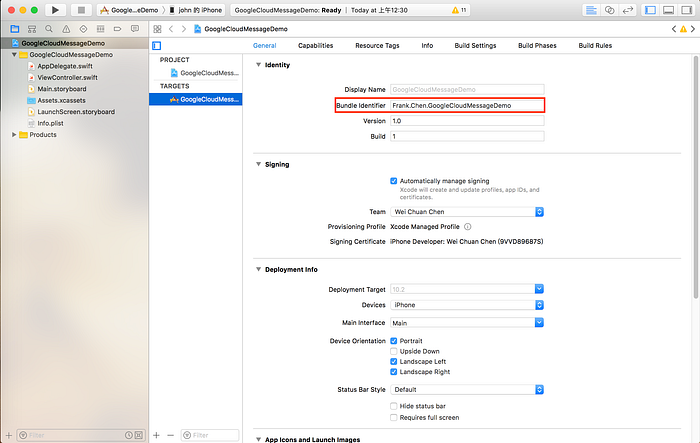Open the Project navigator folder icon

click(15, 29)
